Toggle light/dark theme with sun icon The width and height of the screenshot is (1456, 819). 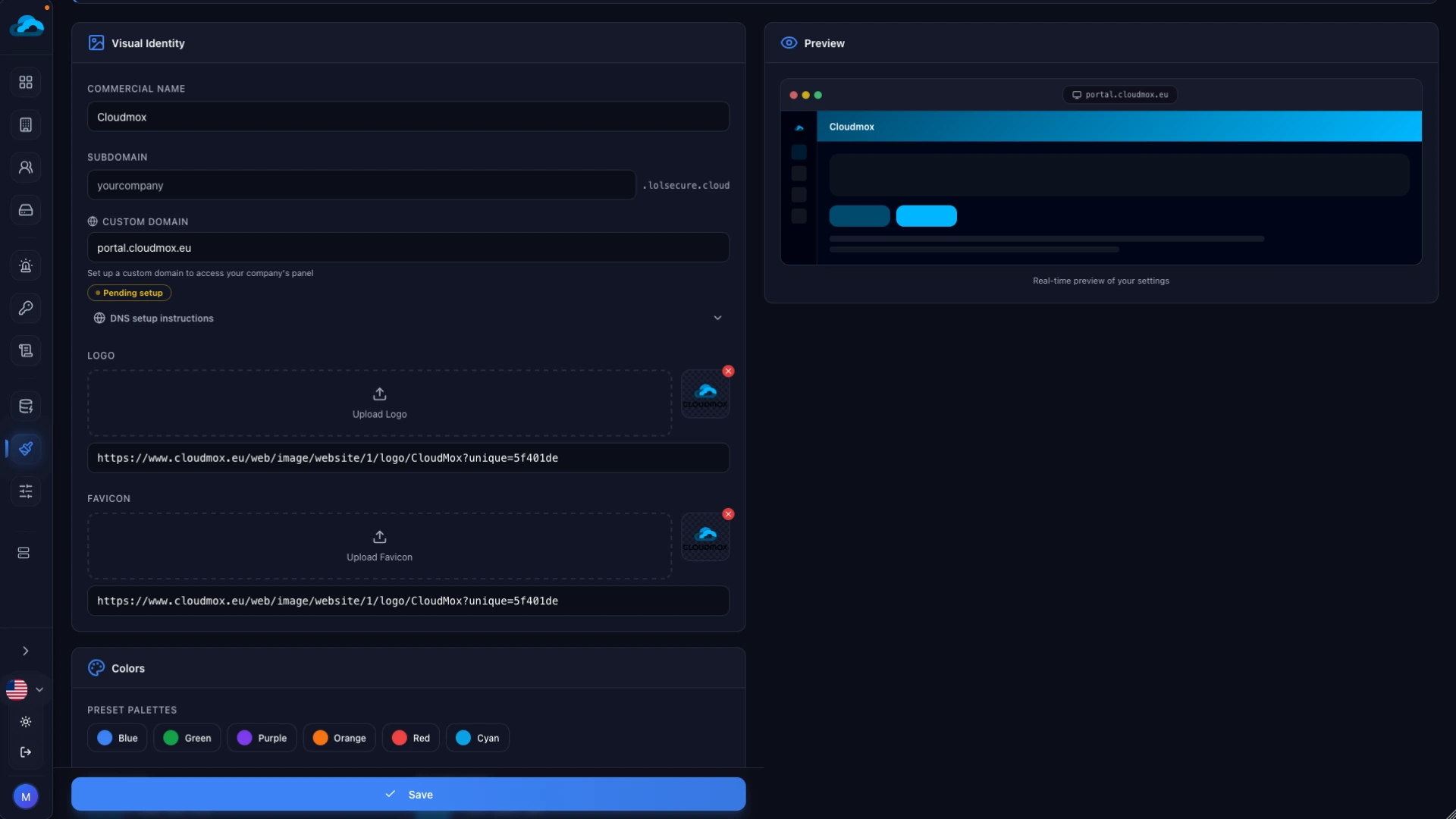pos(26,722)
